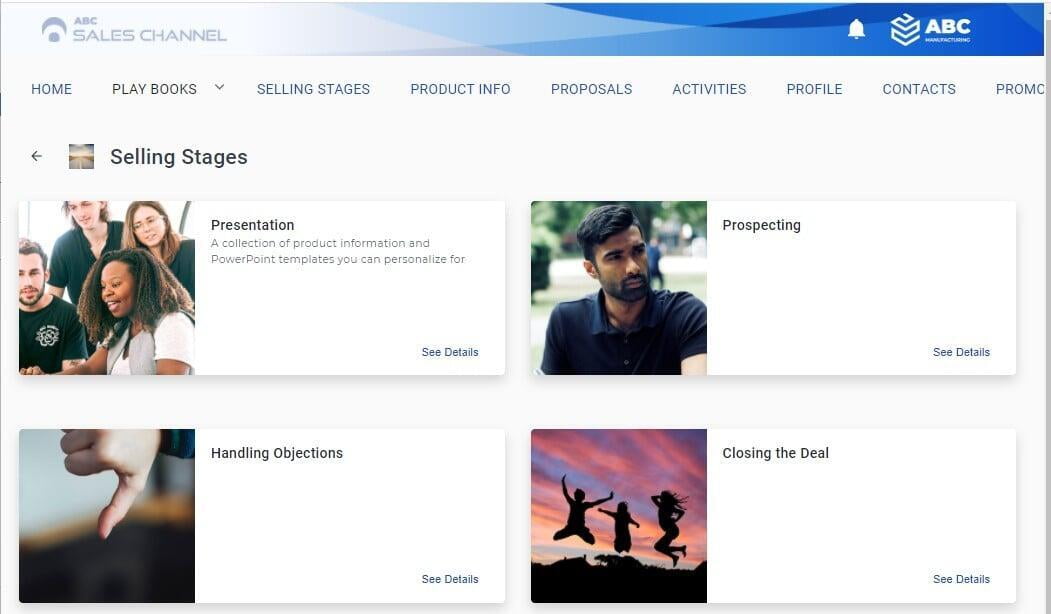The image size is (1051, 614).
Task: Go back using the left arrow
Action: pyautogui.click(x=37, y=156)
